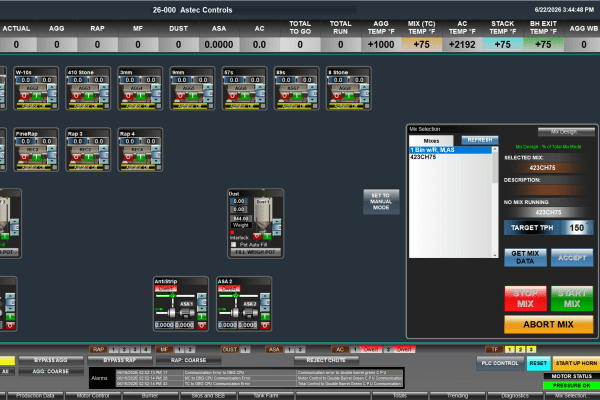Stop the 9mm feeder
Screen dimensions: 600x400
[x=181, y=96]
